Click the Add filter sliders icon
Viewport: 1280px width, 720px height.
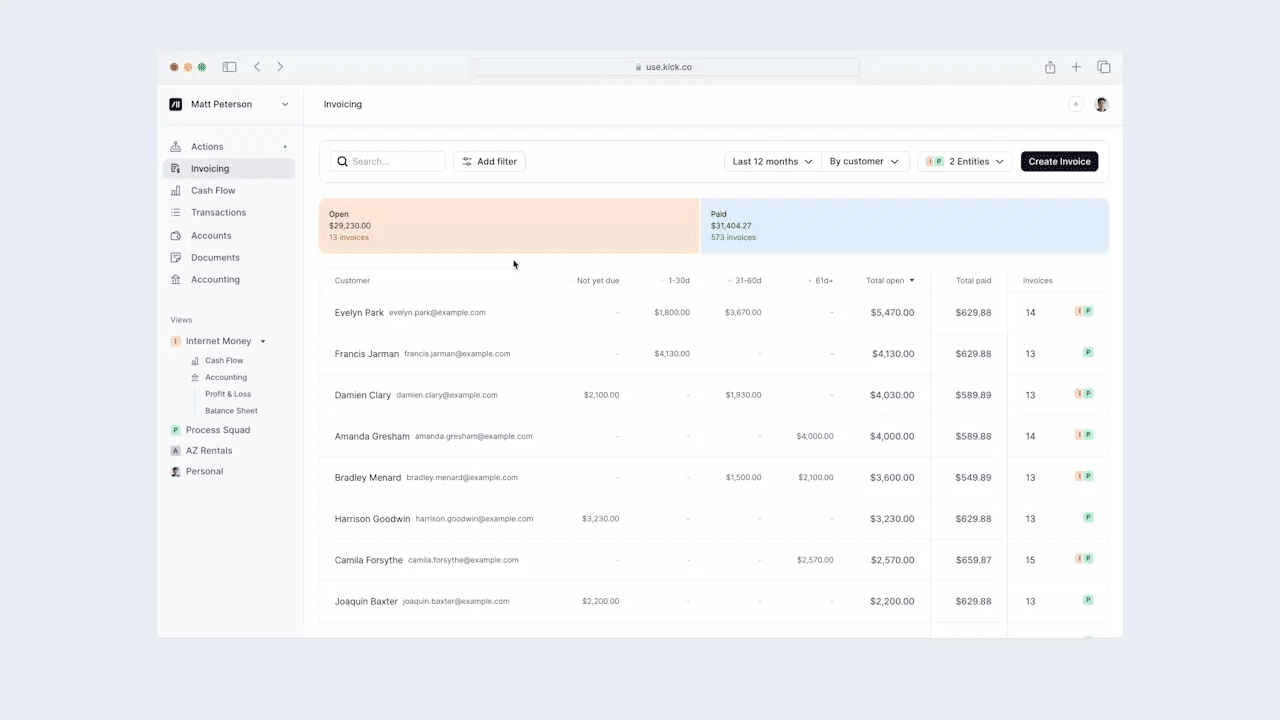466,161
